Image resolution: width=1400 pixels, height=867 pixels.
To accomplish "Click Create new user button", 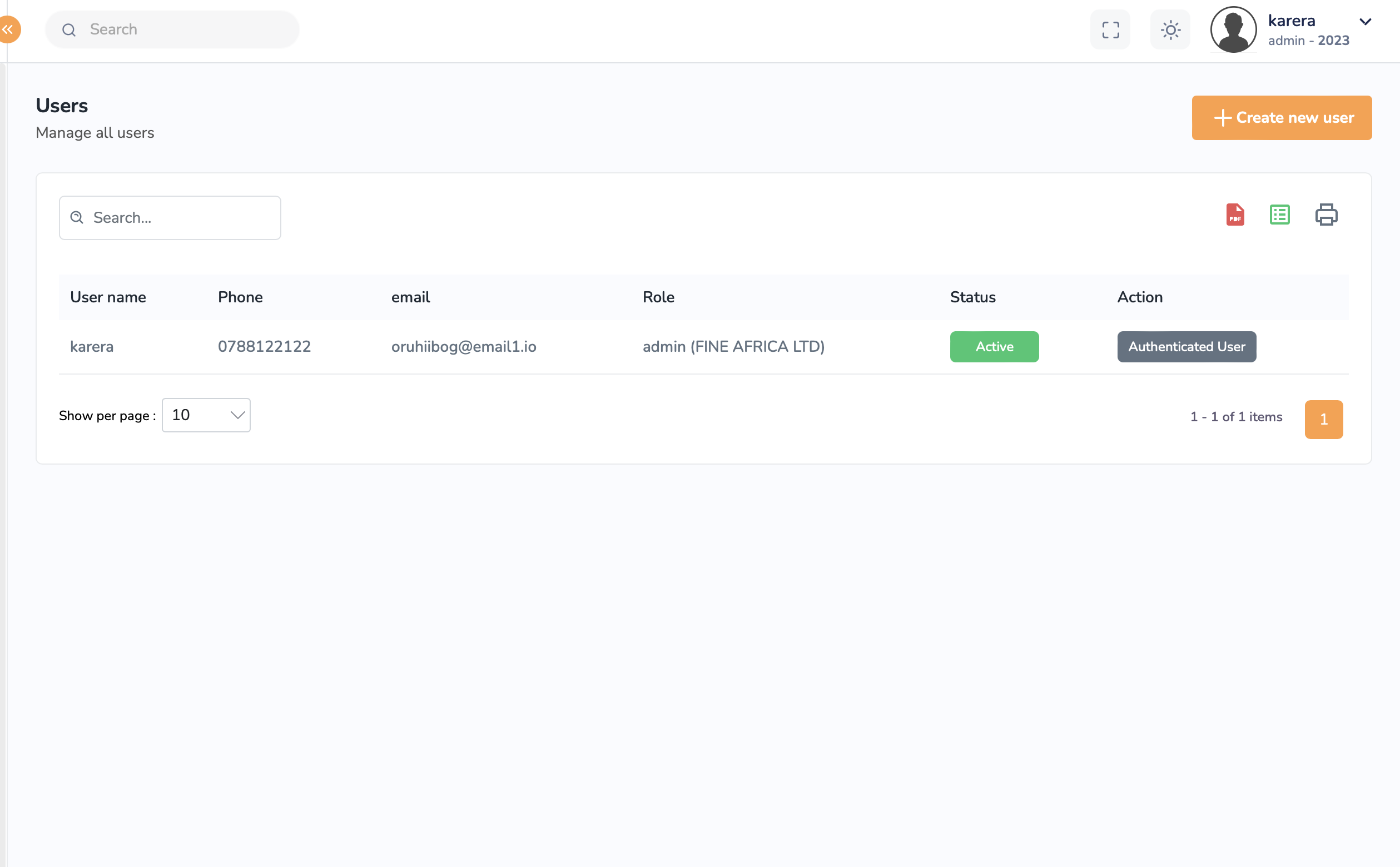I will click(x=1281, y=118).
